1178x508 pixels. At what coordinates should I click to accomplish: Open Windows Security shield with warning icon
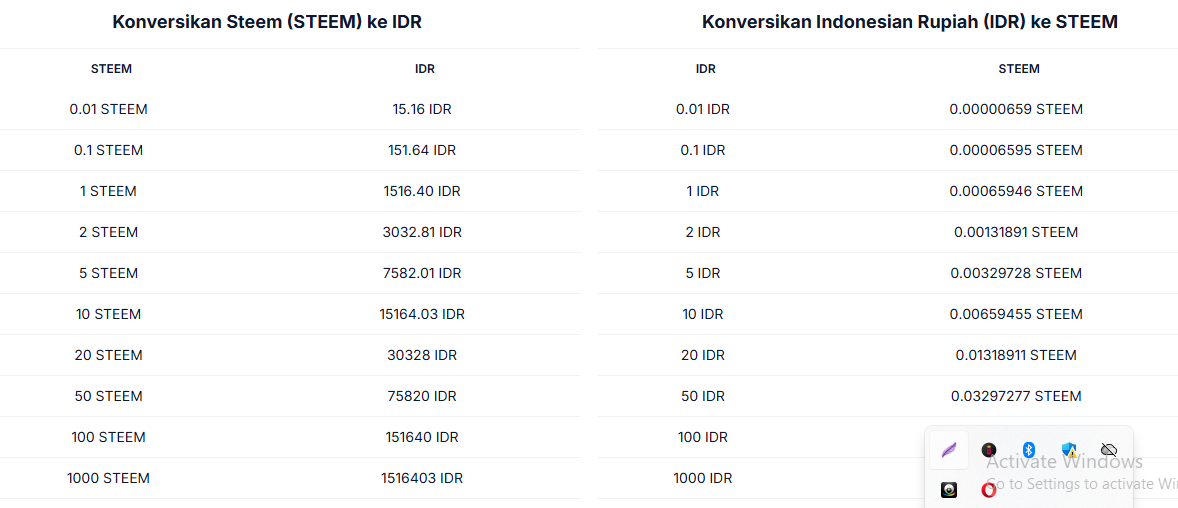coord(1070,450)
